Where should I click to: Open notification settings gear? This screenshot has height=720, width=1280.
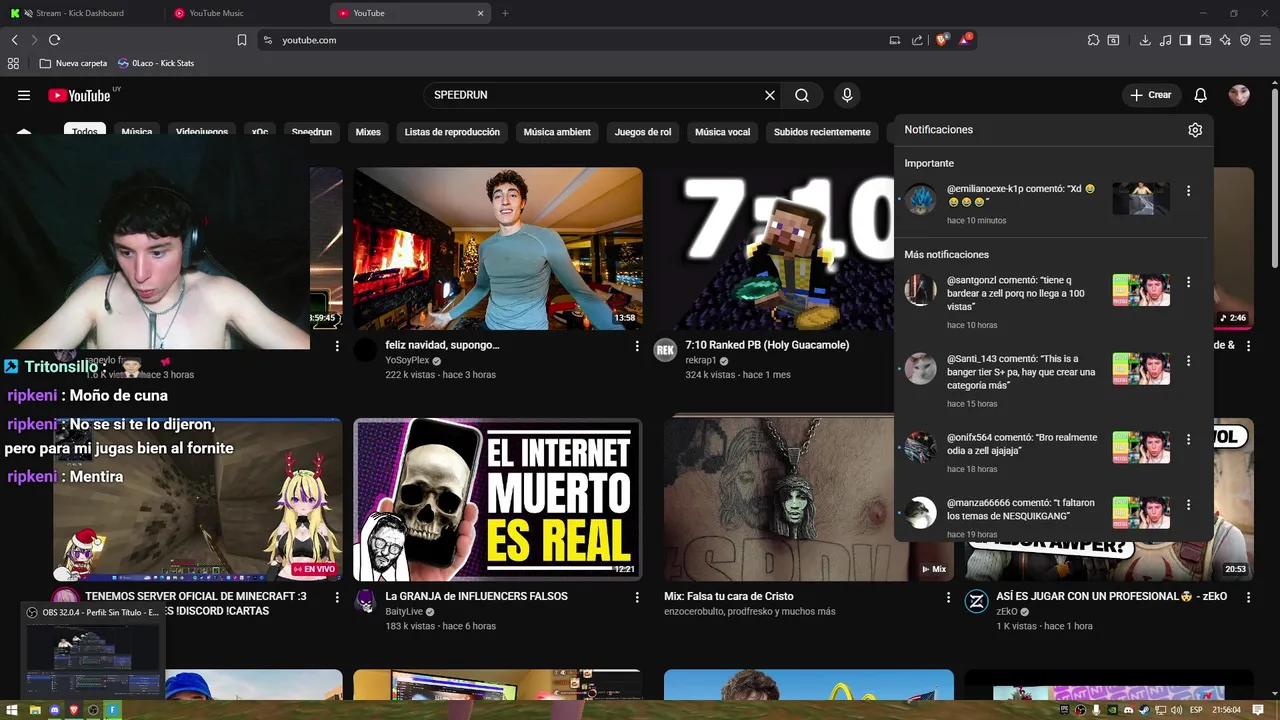pyautogui.click(x=1195, y=130)
